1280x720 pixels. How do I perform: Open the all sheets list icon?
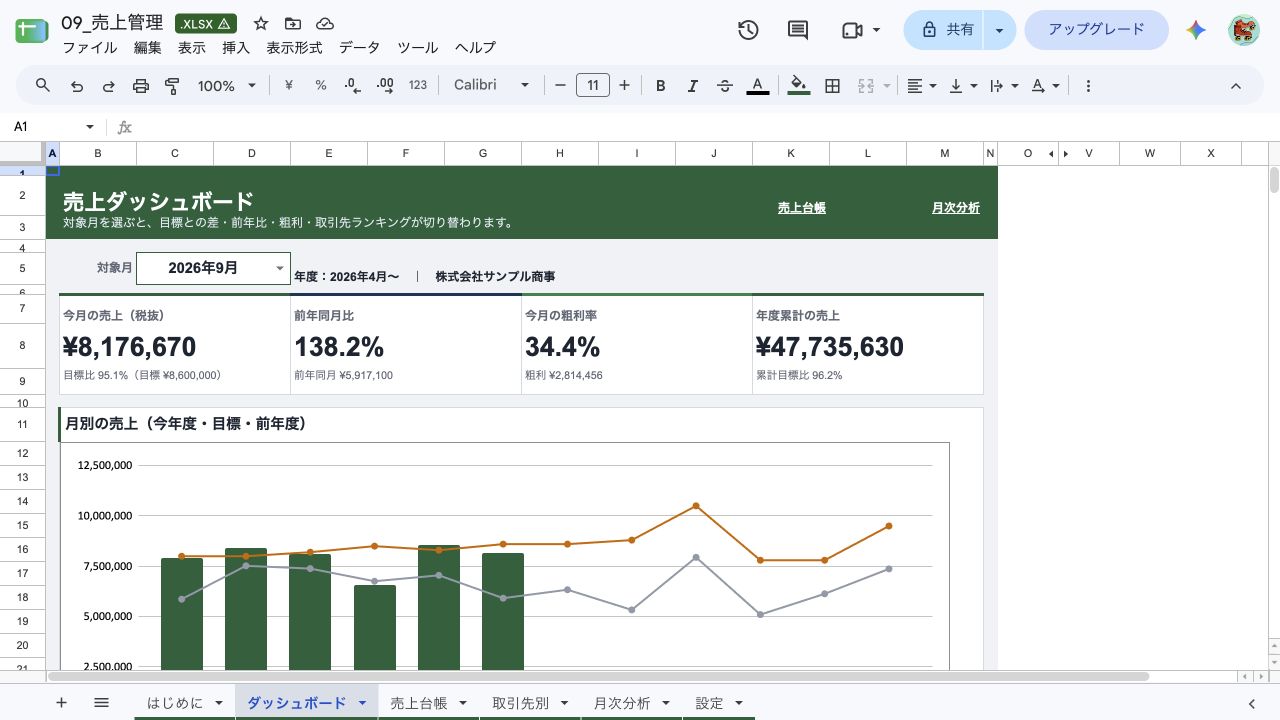101,703
